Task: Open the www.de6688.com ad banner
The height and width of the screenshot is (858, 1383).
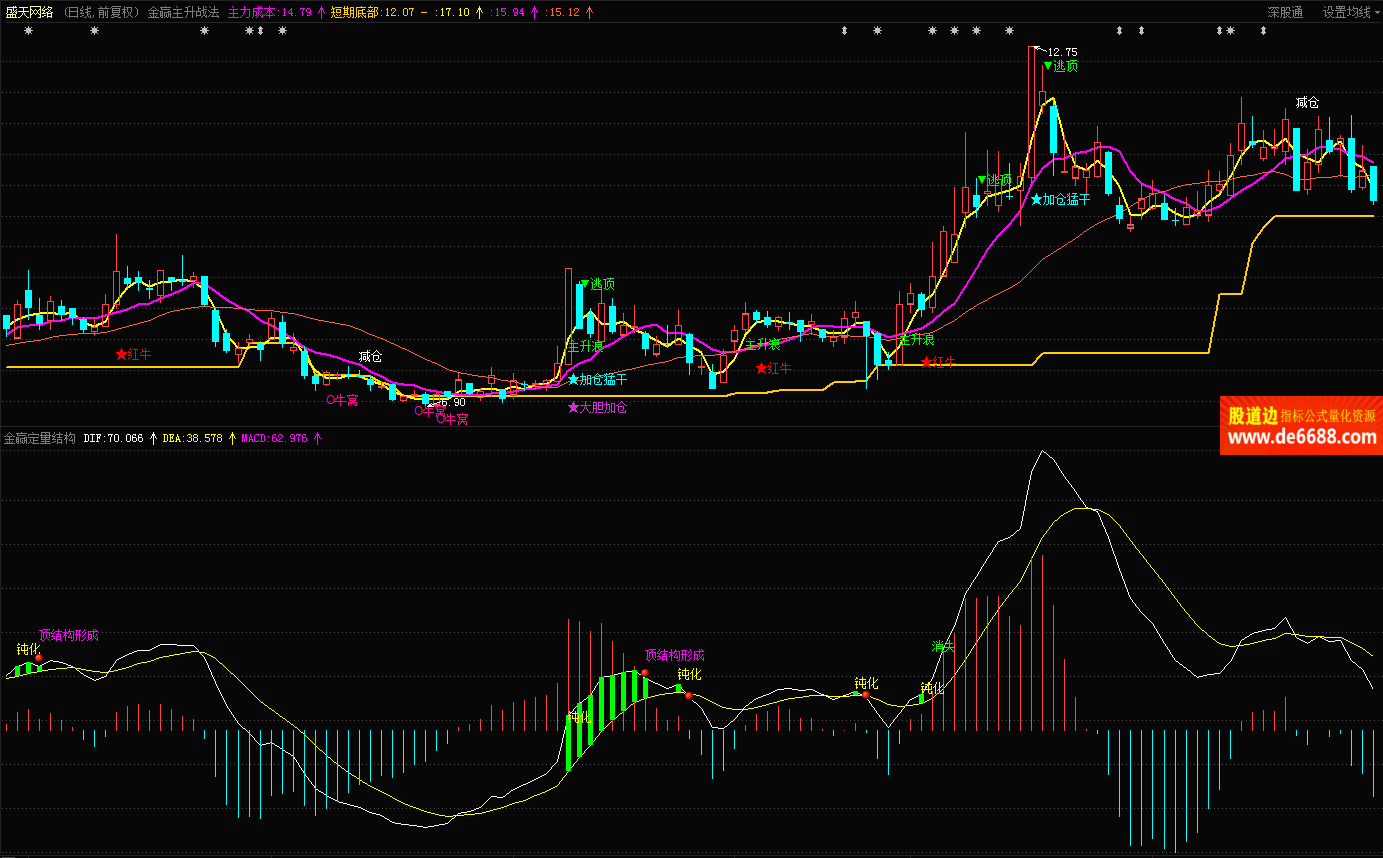Action: 1301,425
